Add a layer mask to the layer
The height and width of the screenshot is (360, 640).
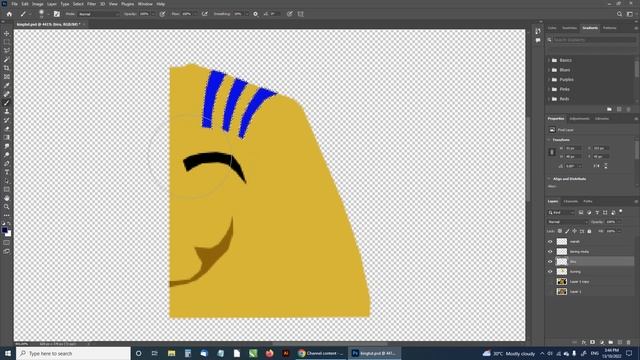593,342
